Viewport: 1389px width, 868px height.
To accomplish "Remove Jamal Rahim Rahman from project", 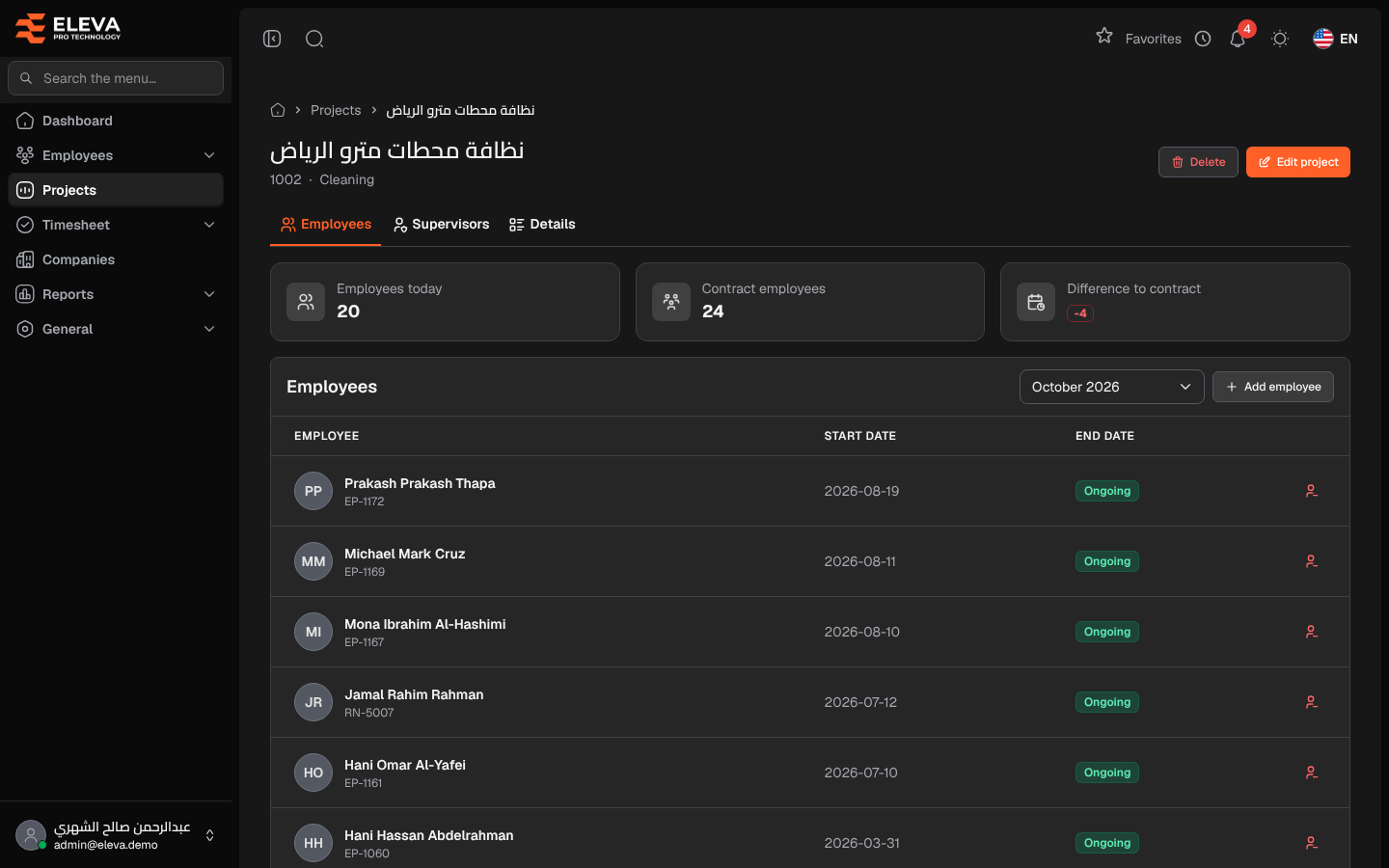I will (1312, 702).
